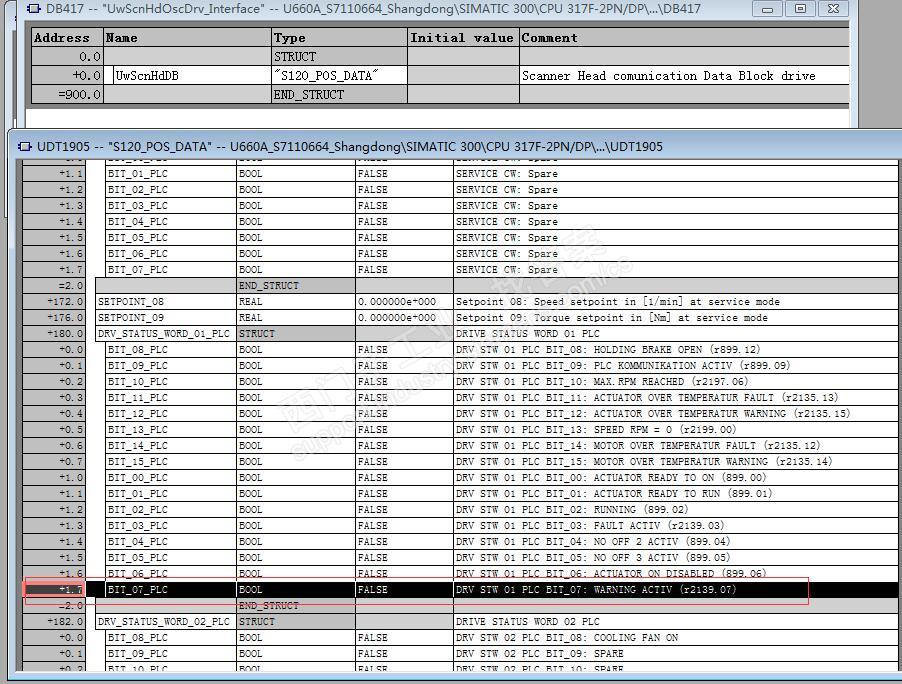Viewport: 902px width, 684px height.
Task: Click the COOLING FAN ON comment cell
Action: [x=676, y=638]
